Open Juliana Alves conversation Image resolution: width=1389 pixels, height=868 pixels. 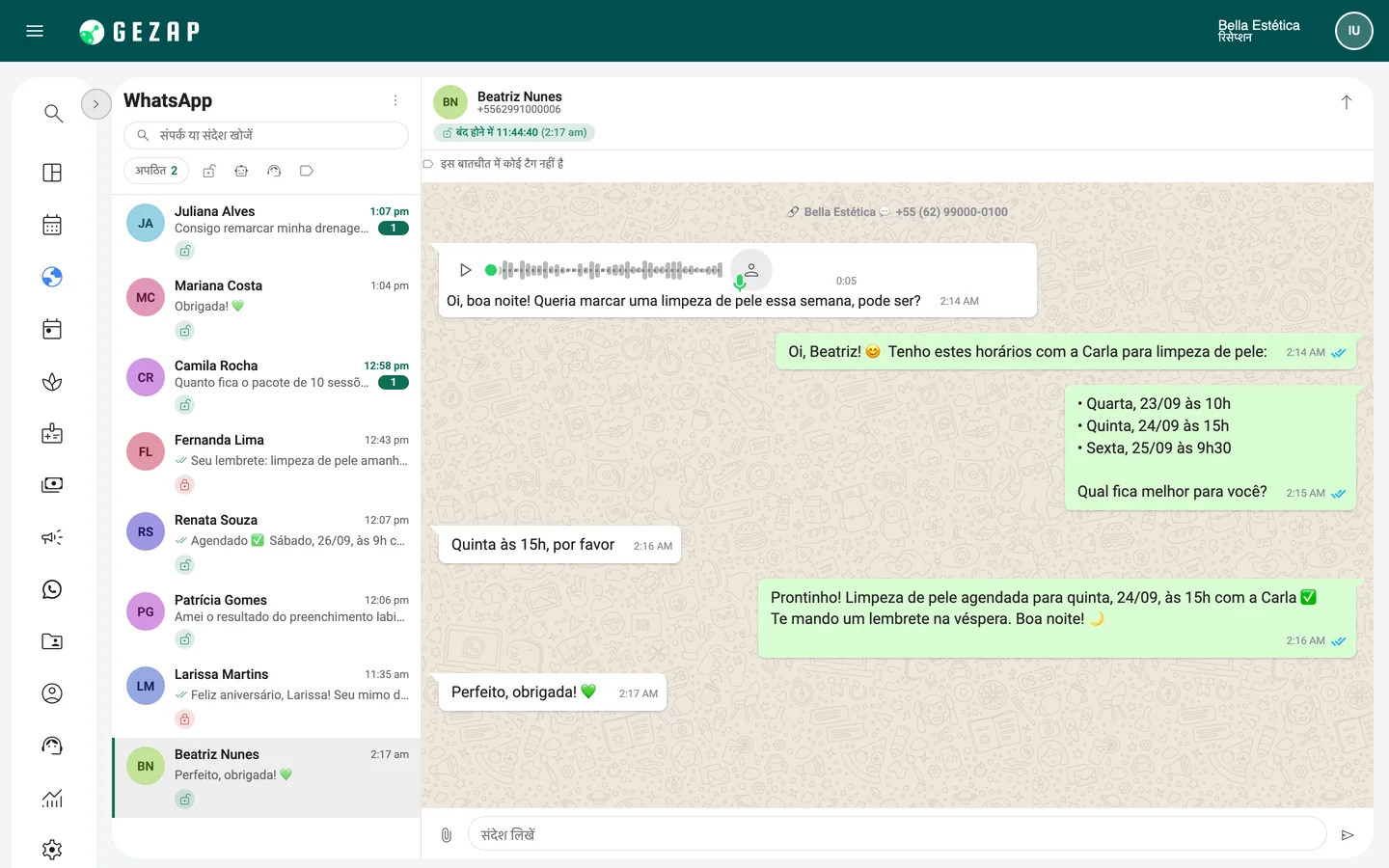coord(266,231)
